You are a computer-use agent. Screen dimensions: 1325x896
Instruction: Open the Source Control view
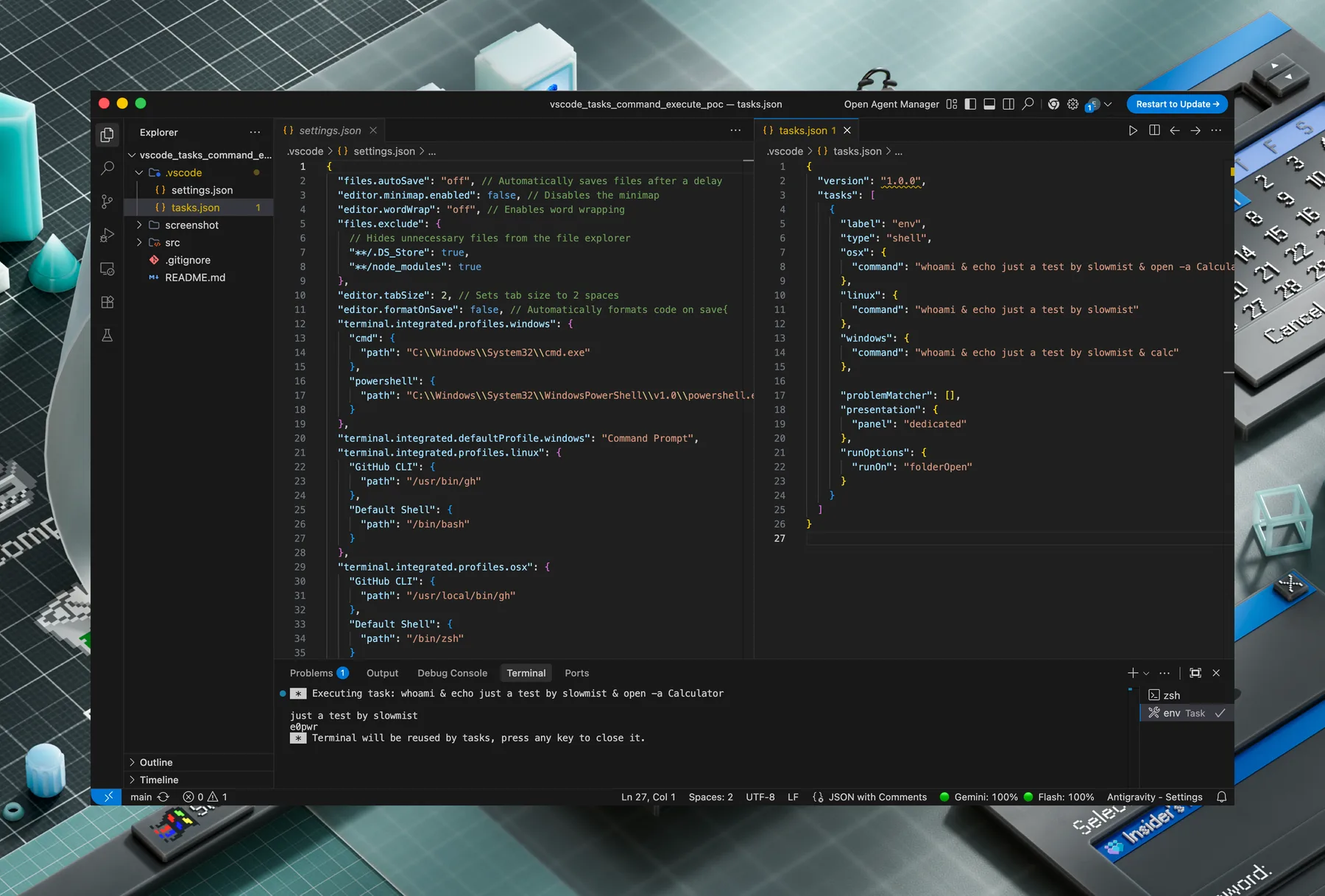tap(107, 202)
